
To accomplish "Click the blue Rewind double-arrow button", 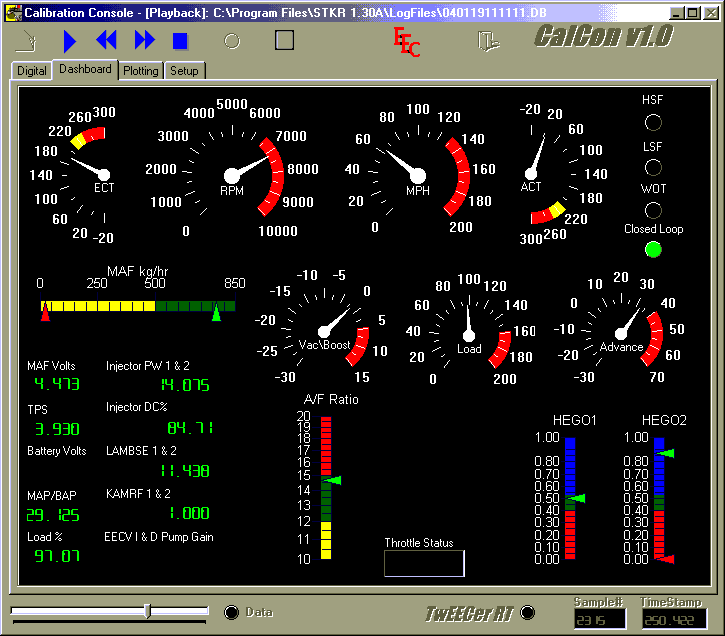I will (x=106, y=40).
